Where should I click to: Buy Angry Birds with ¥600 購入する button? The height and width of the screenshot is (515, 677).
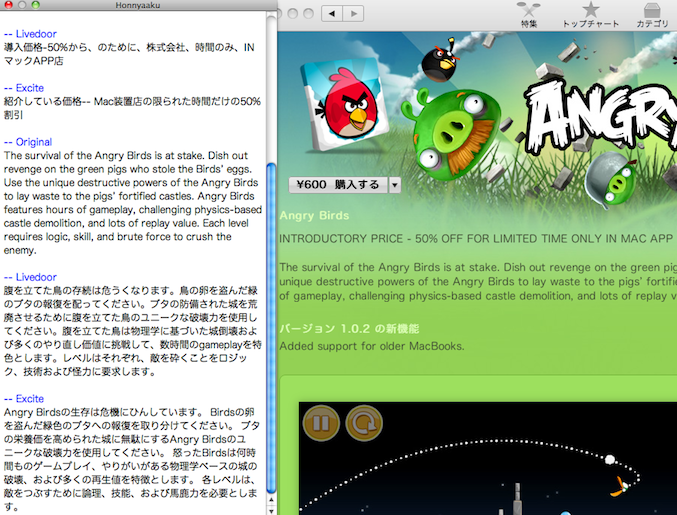[x=338, y=185]
